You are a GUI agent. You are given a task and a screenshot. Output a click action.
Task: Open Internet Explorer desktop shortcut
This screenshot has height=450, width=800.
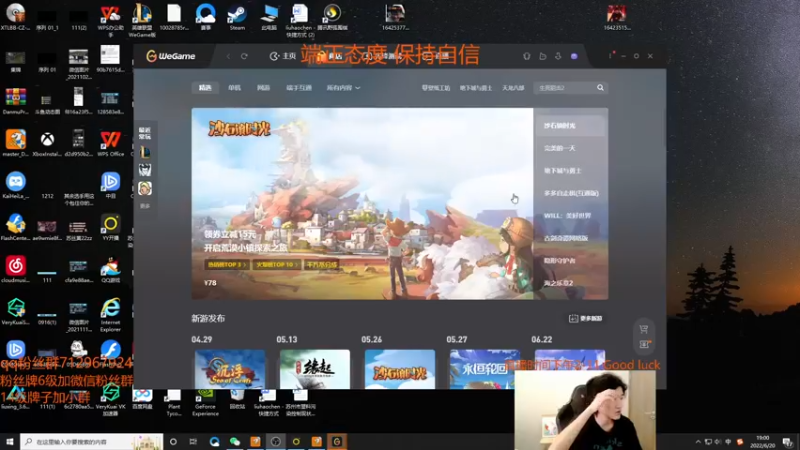(110, 315)
